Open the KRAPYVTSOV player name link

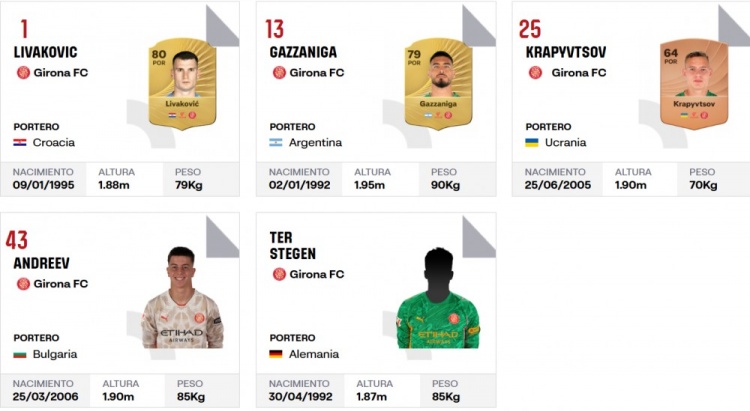coord(565,51)
